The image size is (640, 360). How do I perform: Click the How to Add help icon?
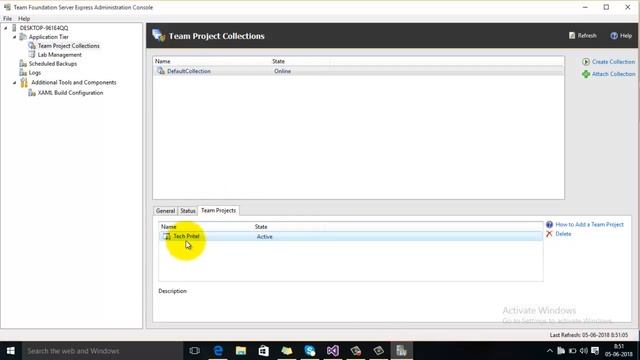tap(549, 224)
